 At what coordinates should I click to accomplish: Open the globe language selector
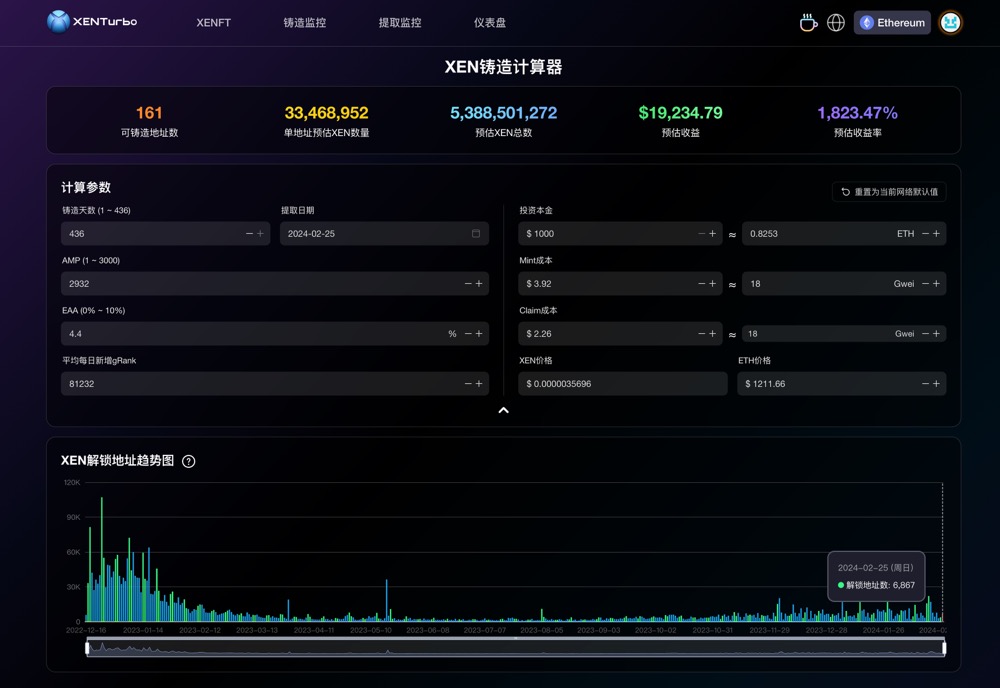pyautogui.click(x=835, y=22)
